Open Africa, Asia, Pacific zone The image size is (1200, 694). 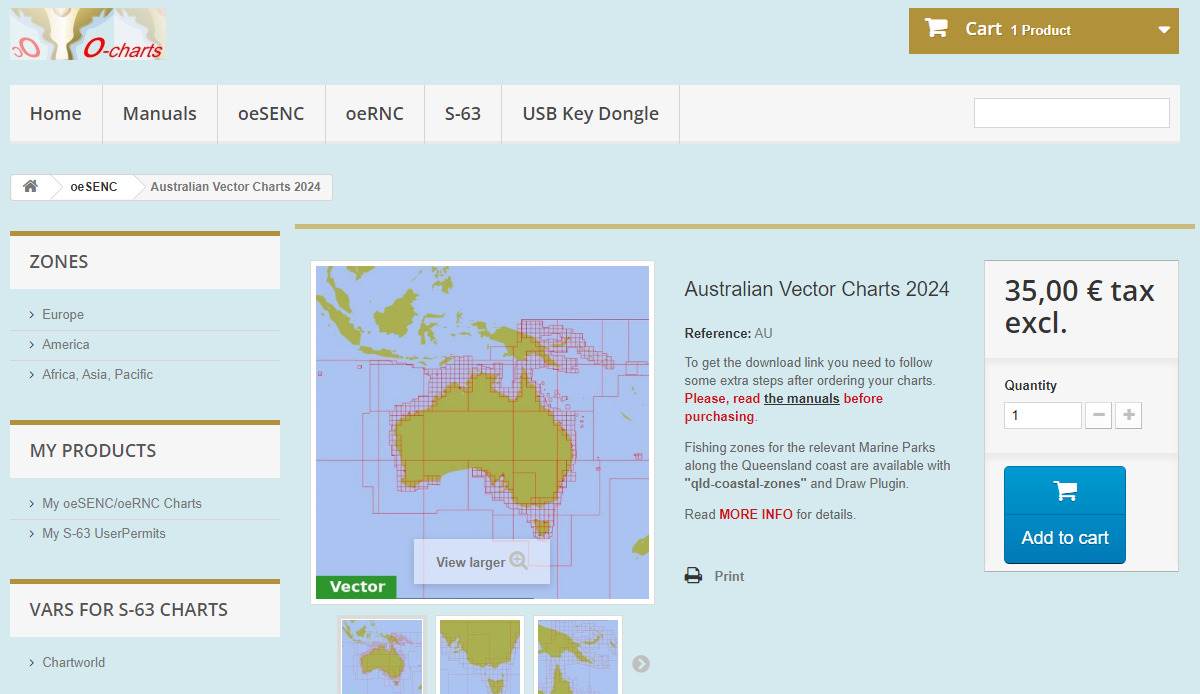tap(97, 375)
